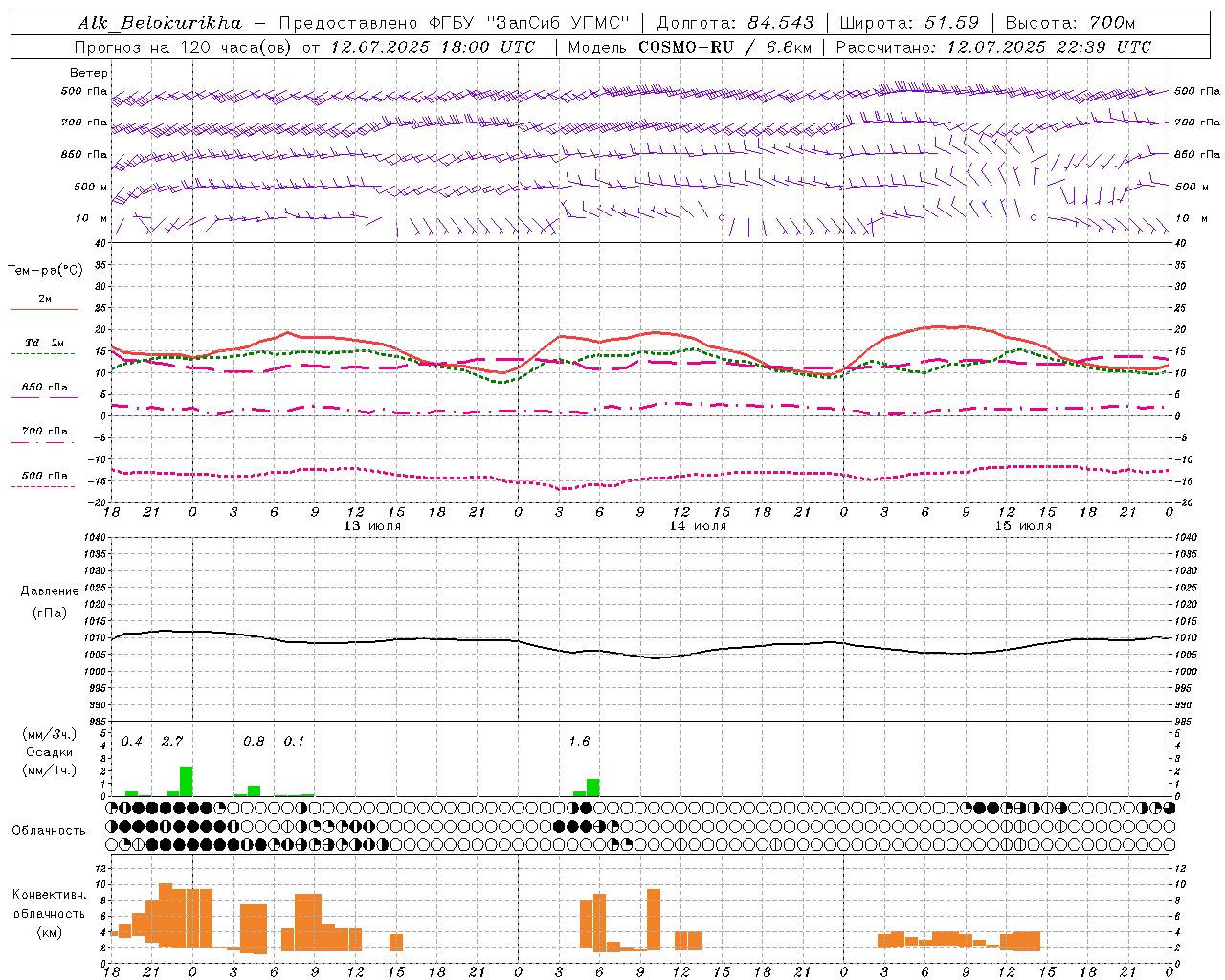Select the 15 июля date label
The height and width of the screenshot is (980, 1225).
1023,526
